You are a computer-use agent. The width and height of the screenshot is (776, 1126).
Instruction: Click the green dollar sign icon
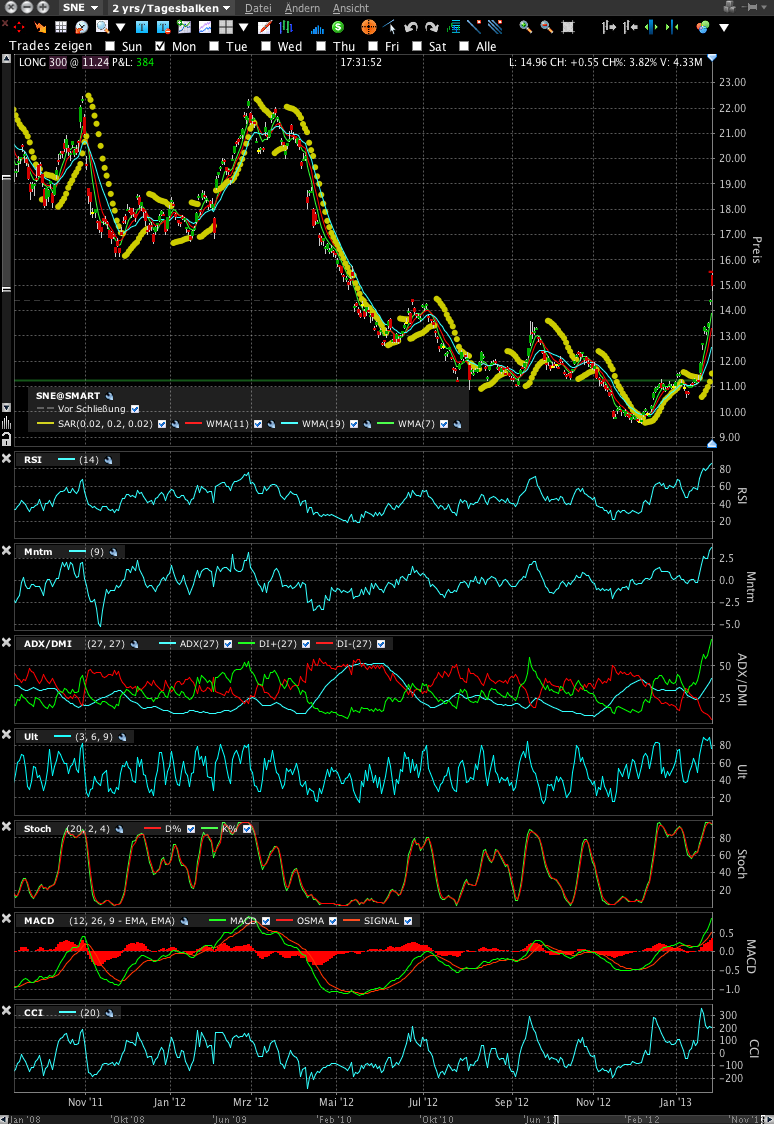338,27
